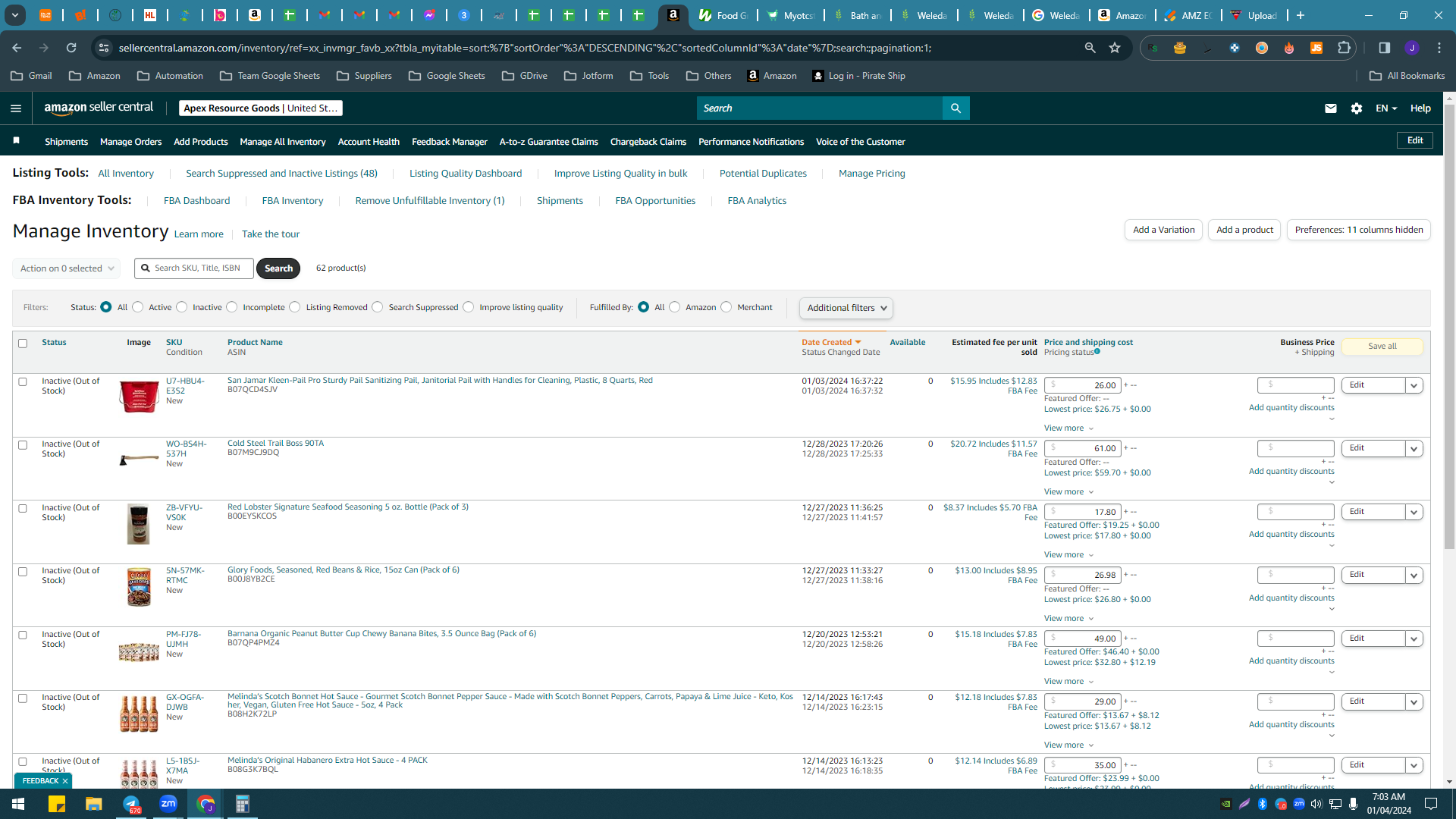Choose the Inactive status radio button
The width and height of the screenshot is (1456, 819).
[181, 307]
